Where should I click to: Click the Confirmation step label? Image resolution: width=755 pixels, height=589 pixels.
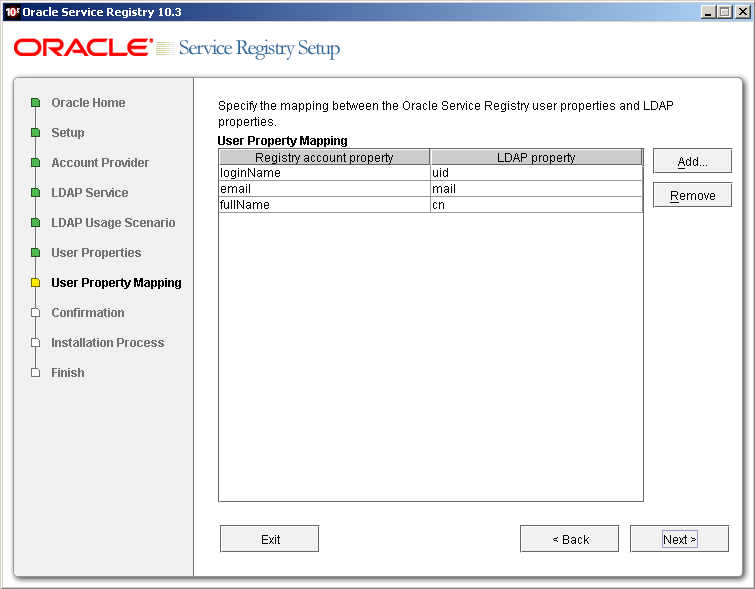pyautogui.click(x=88, y=313)
